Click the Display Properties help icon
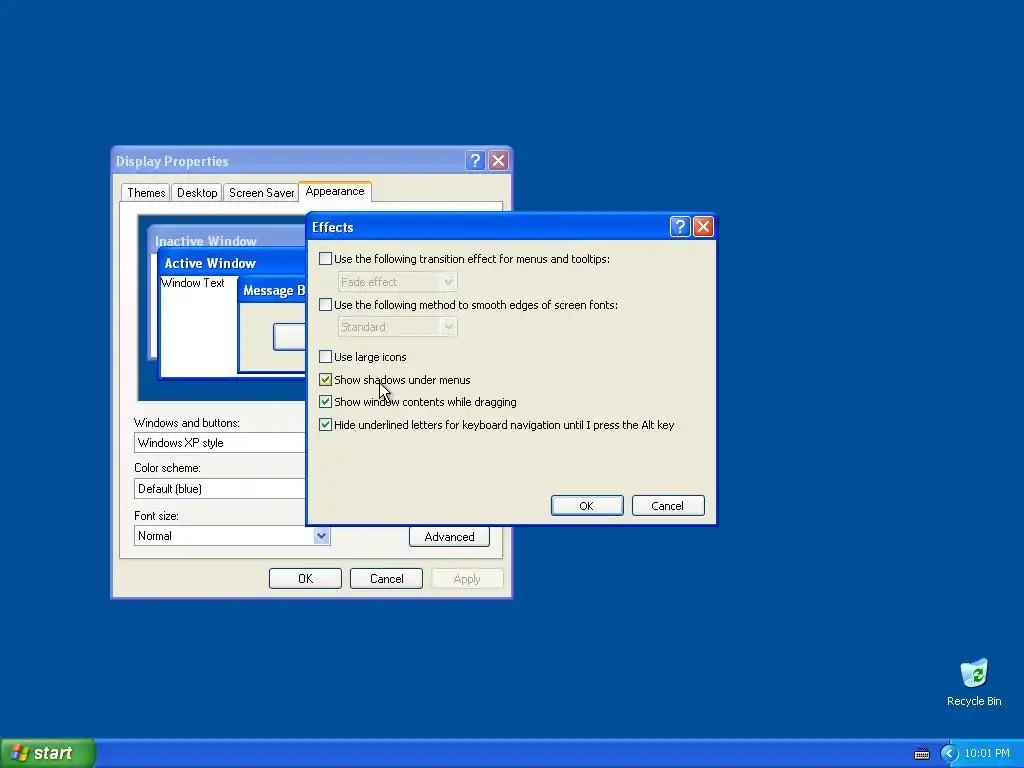1024x768 pixels. coord(475,161)
